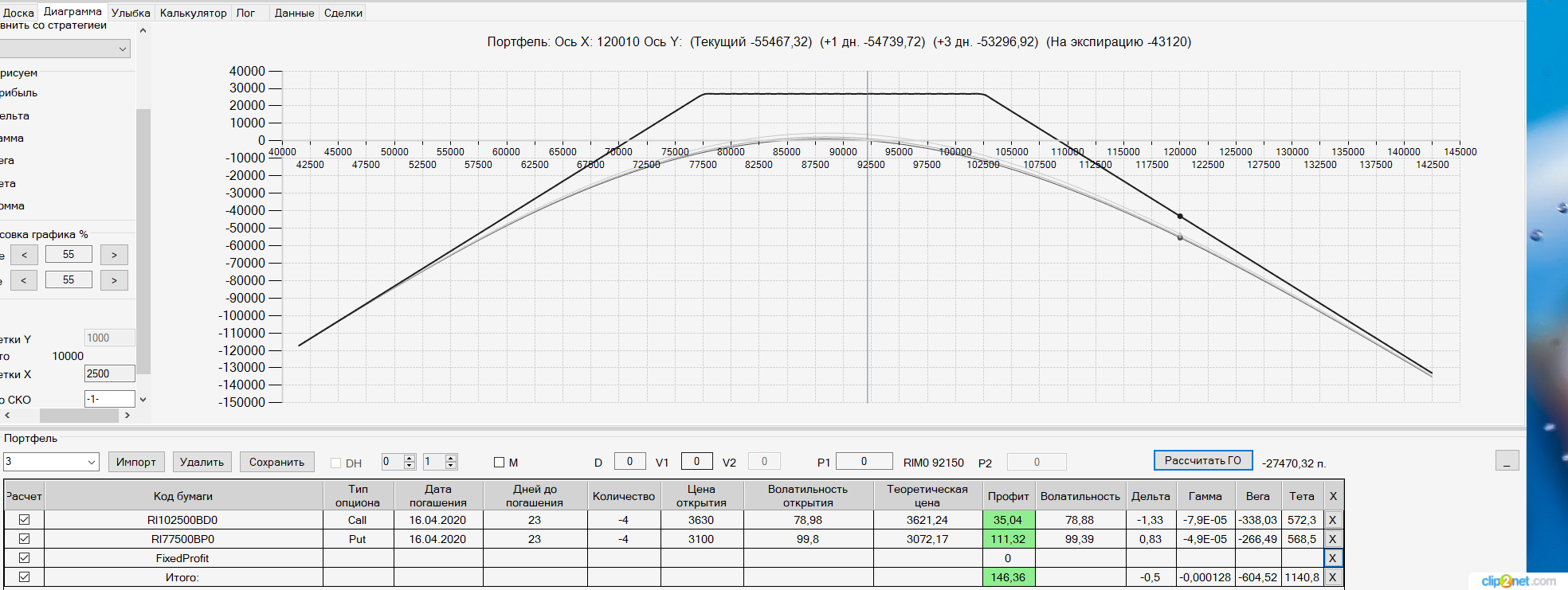The height and width of the screenshot is (590, 1568).
Task: Remove the RI102500BD0 row with its X
Action: click(x=1333, y=520)
